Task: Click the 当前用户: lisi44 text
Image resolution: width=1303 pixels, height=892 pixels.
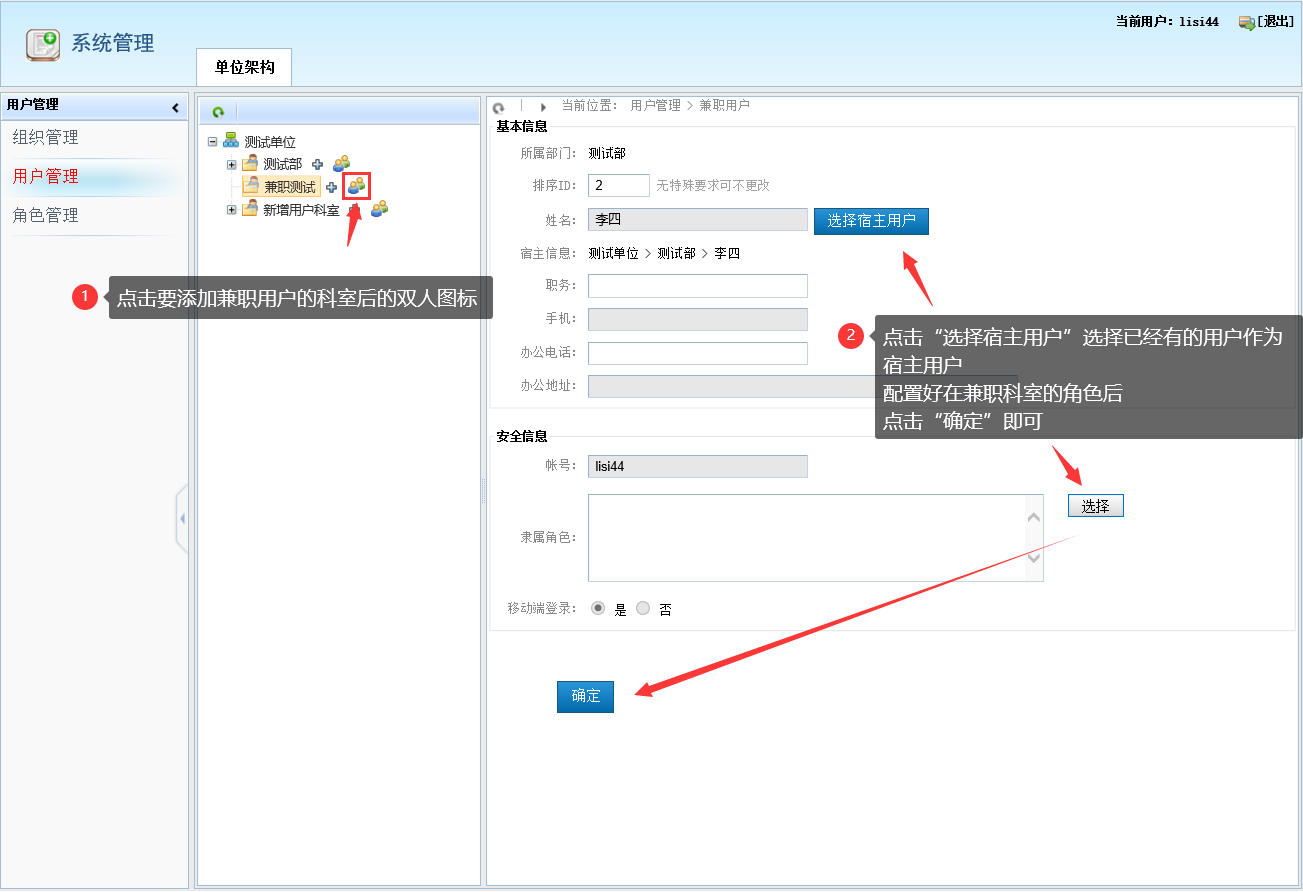Action: [x=1167, y=22]
